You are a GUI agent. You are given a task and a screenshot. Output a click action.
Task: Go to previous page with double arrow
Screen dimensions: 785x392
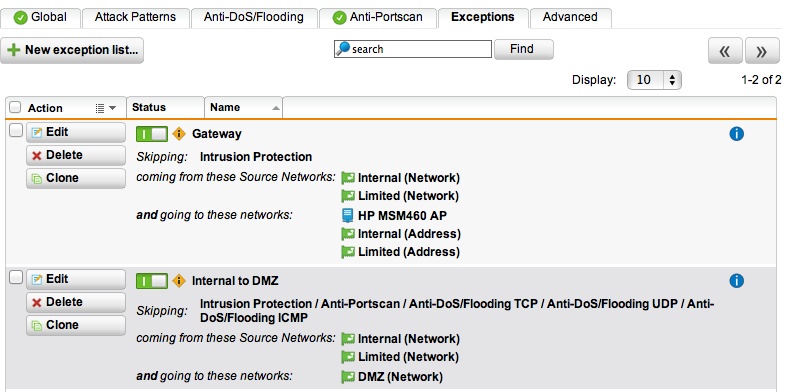click(725, 51)
